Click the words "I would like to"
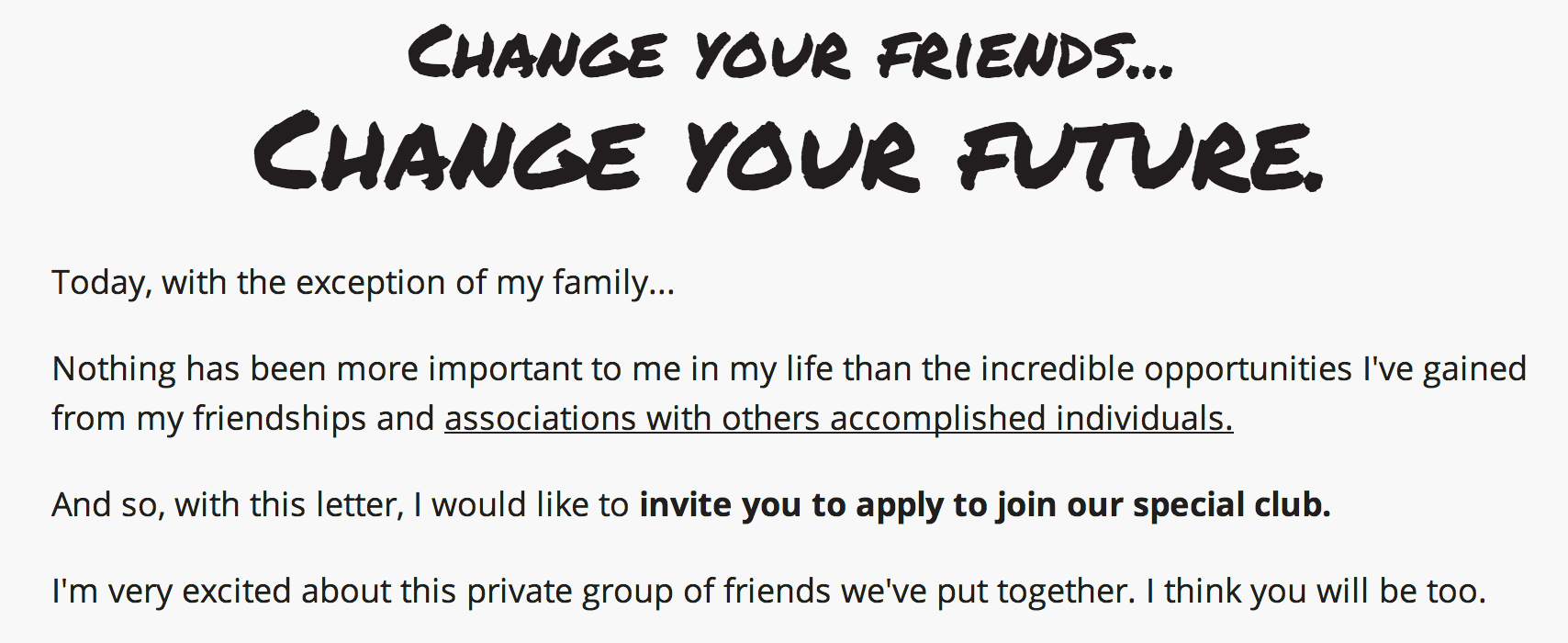Viewport: 1568px width, 643px height. pyautogui.click(x=521, y=505)
